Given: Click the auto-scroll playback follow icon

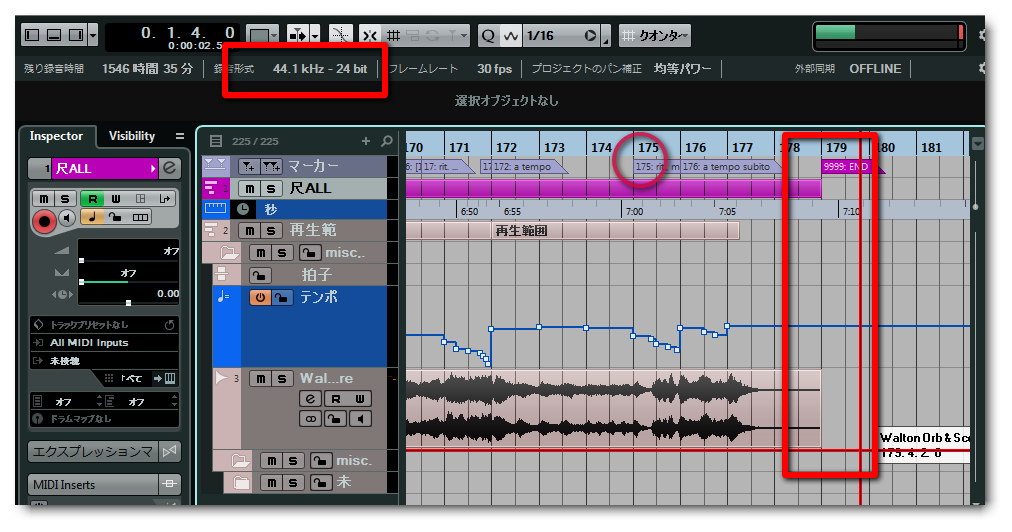Looking at the screenshot, I should tap(298, 35).
